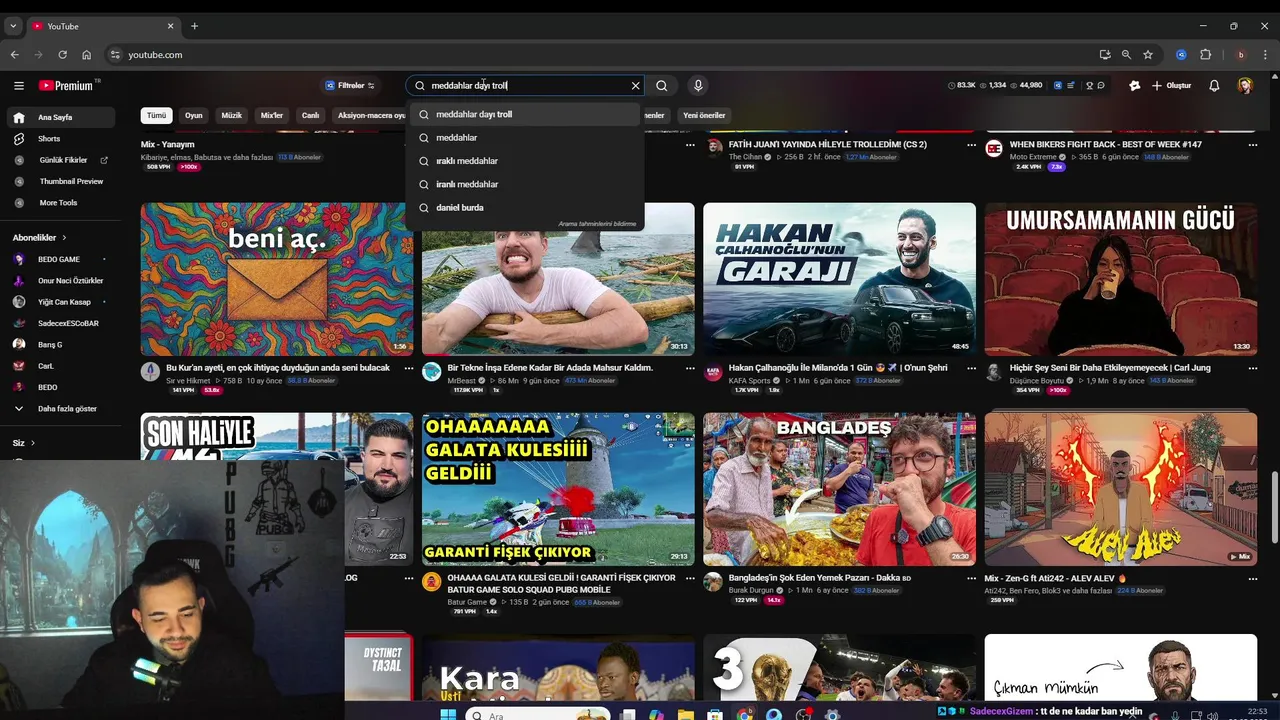
Task: Open a new browser tab
Action: click(194, 26)
